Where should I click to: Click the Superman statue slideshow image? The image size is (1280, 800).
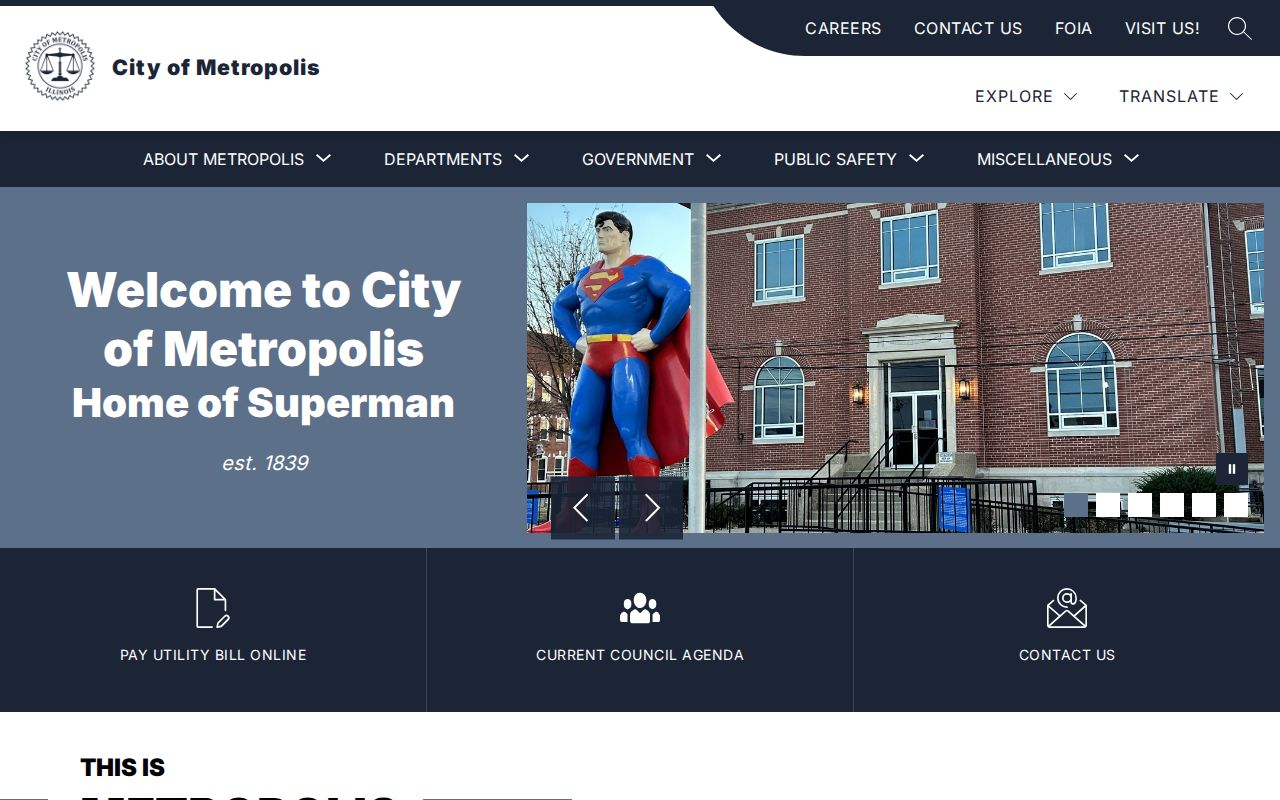[x=895, y=367]
